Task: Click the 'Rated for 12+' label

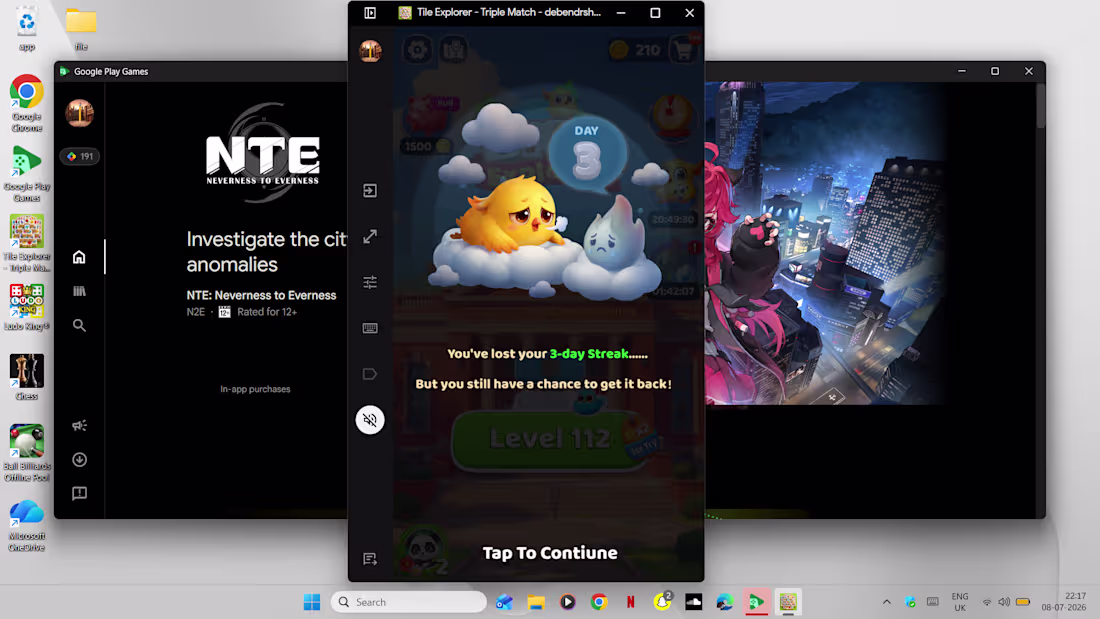Action: coord(267,312)
